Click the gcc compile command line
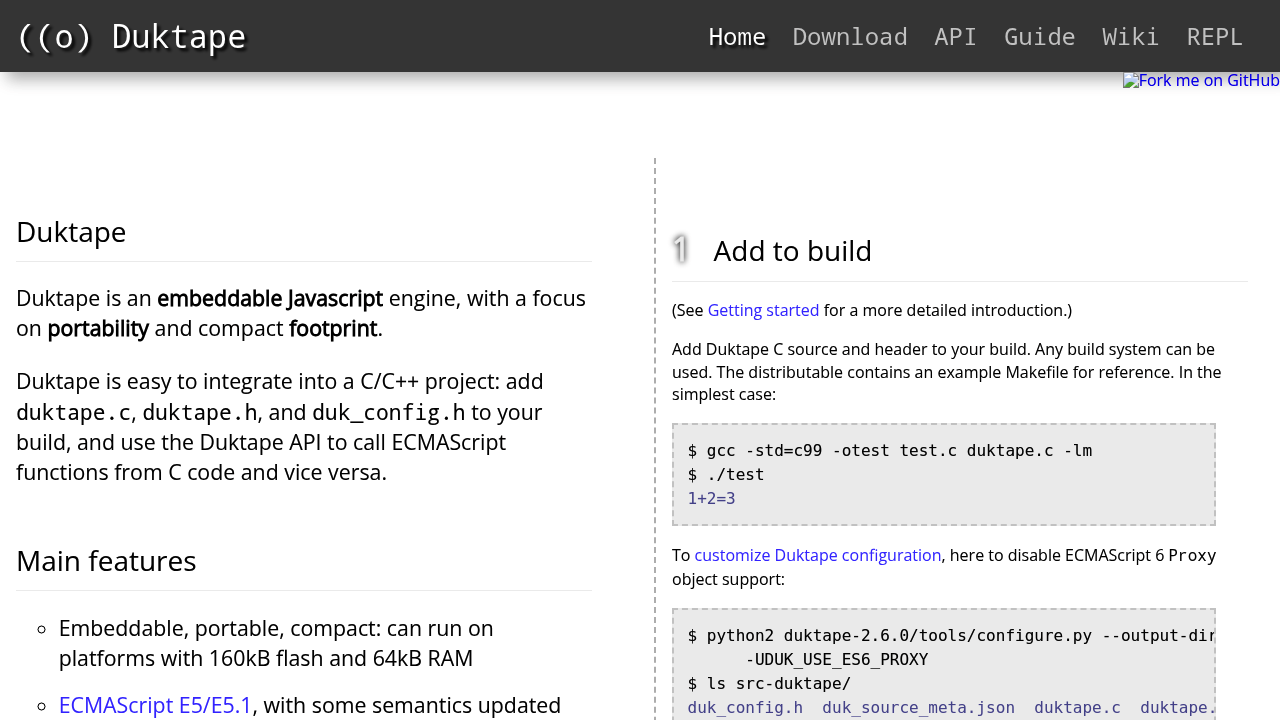The height and width of the screenshot is (720, 1280). [x=889, y=451]
